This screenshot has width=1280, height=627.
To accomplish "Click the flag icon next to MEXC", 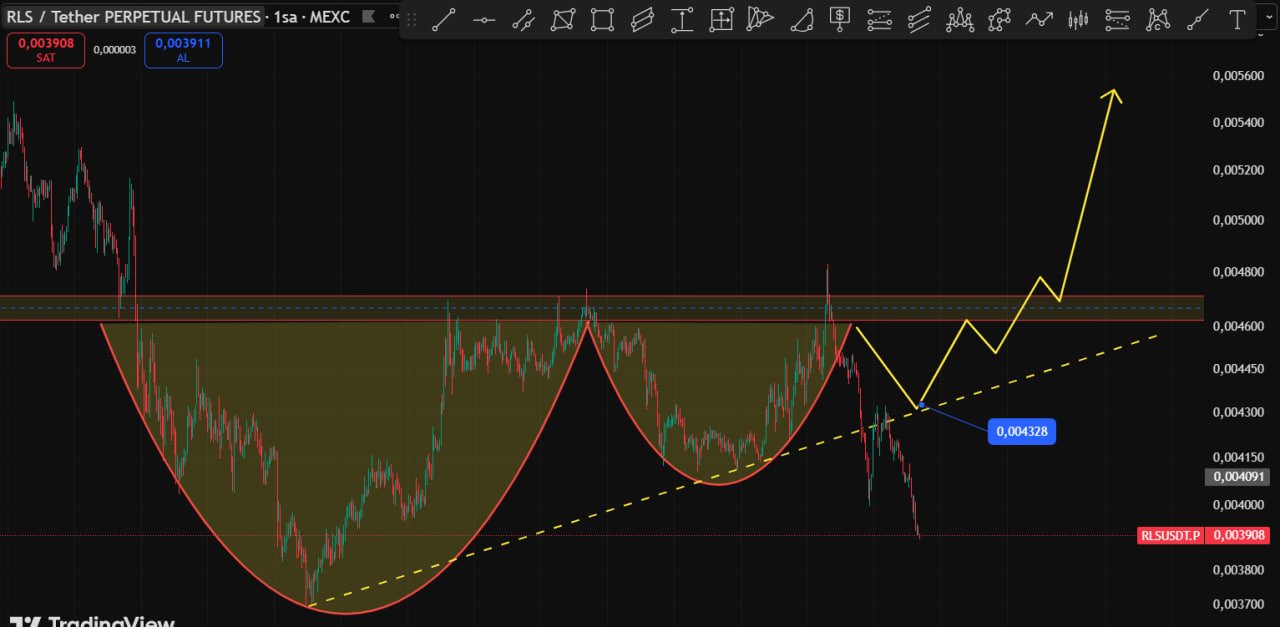I will coord(369,16).
